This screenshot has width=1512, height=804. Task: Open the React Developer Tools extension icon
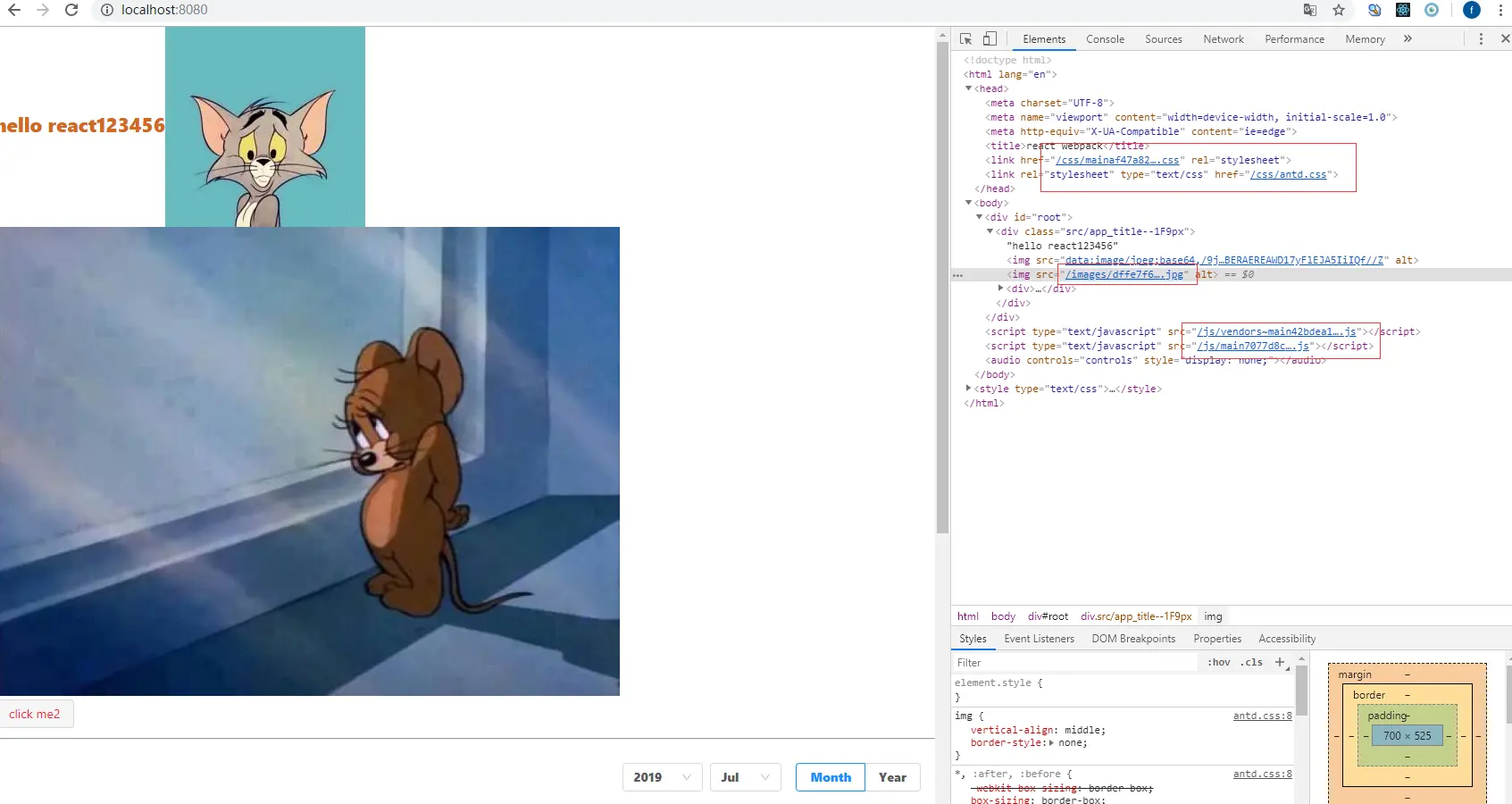1403,10
